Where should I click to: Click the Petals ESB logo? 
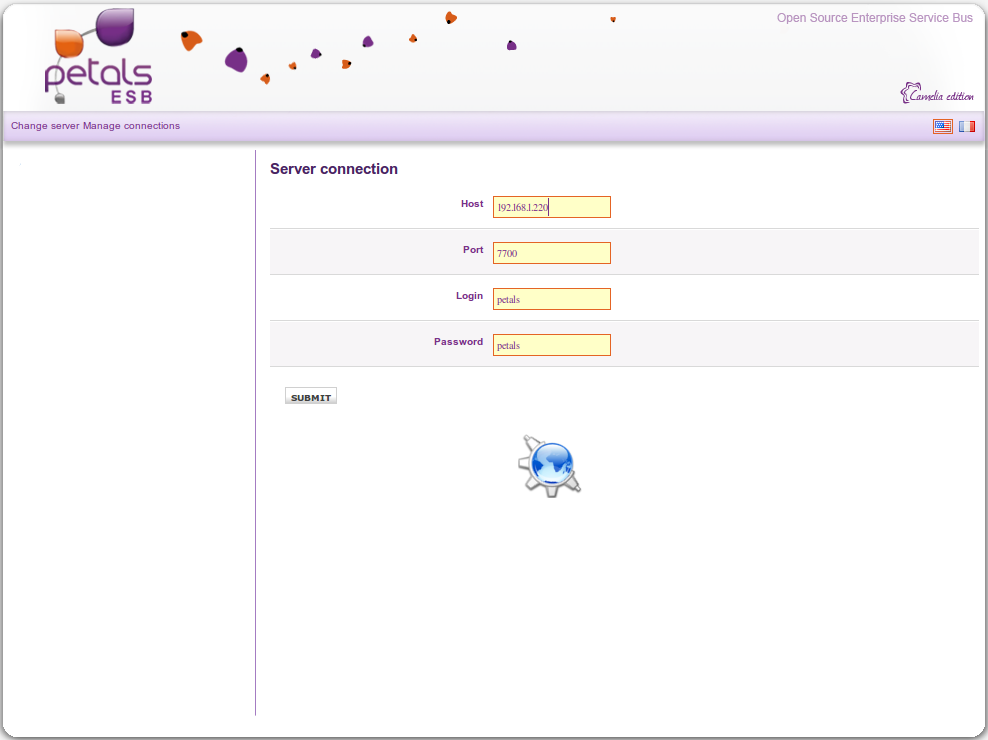(x=98, y=58)
